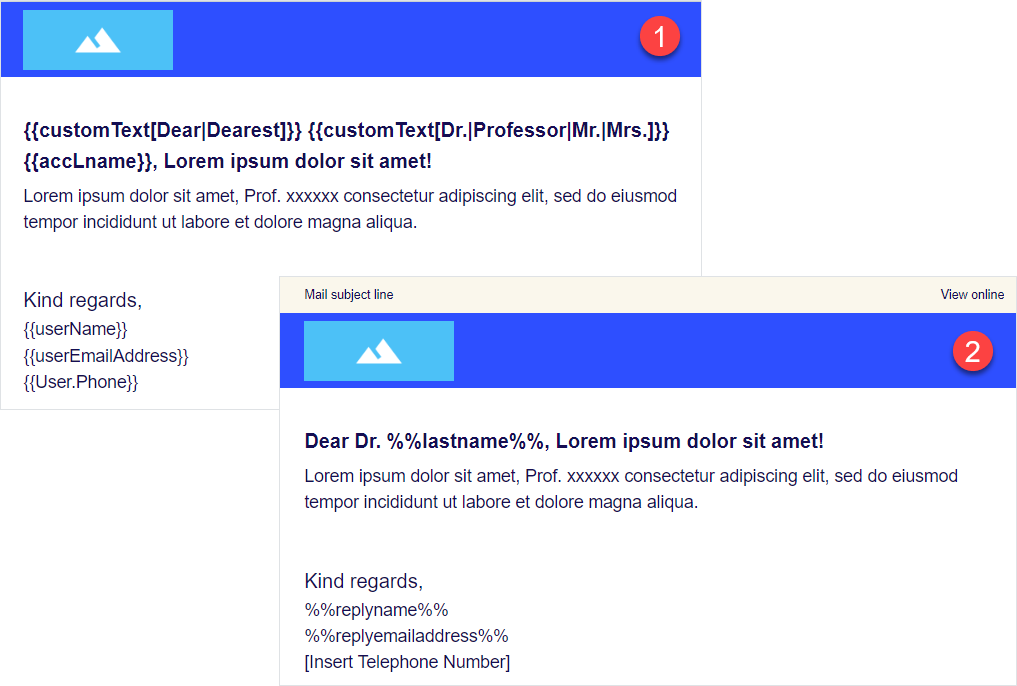Select the %%replyname%% merge field
The height and width of the screenshot is (686, 1017).
[376, 610]
